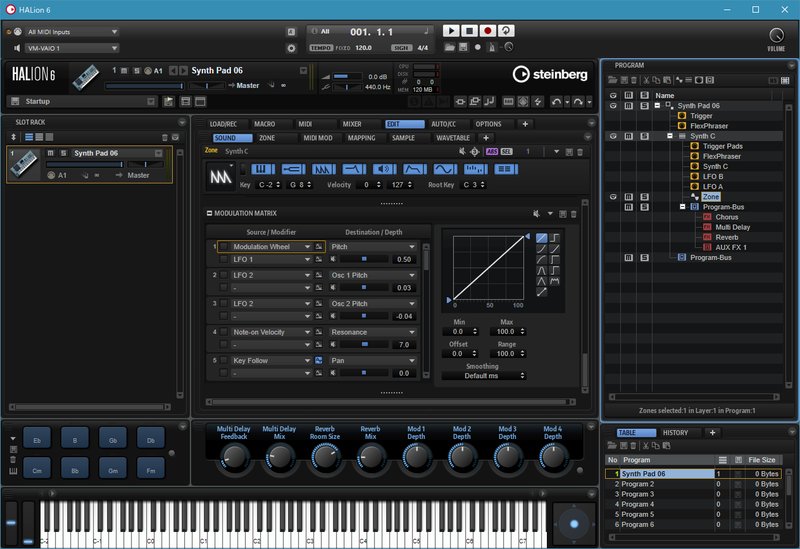
Task: Switch to the HISTORY tab
Action: [675, 433]
